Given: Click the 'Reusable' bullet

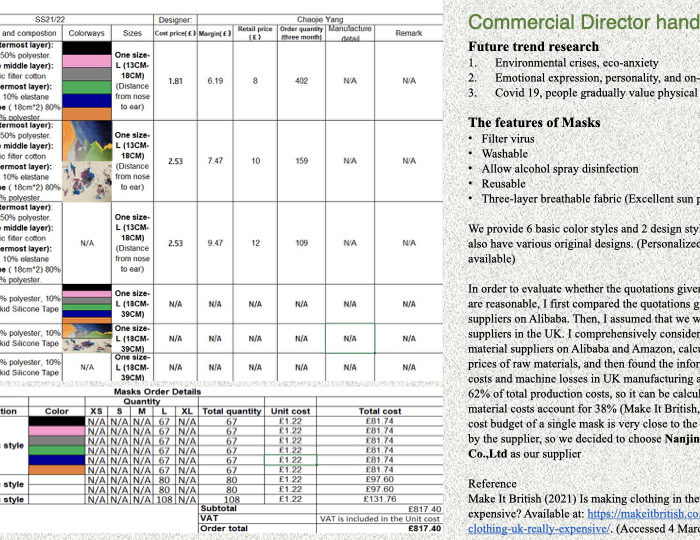Looking at the screenshot, I should pos(503,184).
